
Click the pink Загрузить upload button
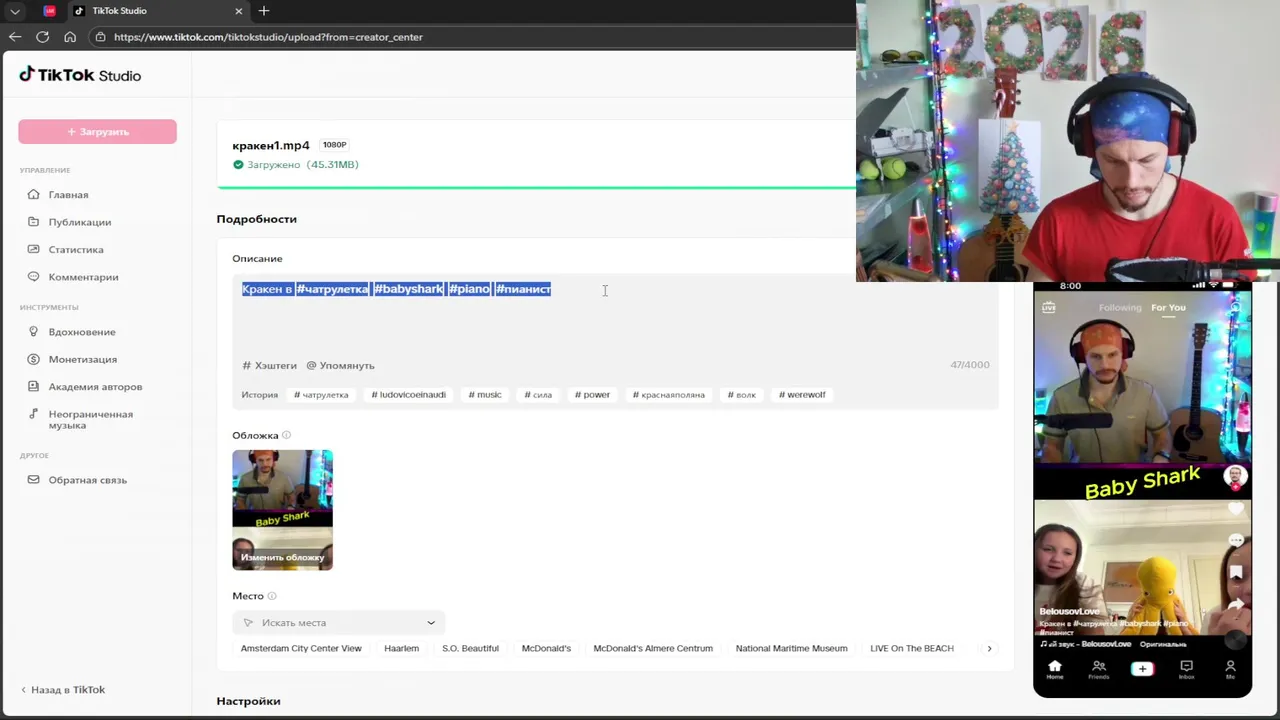point(97,132)
